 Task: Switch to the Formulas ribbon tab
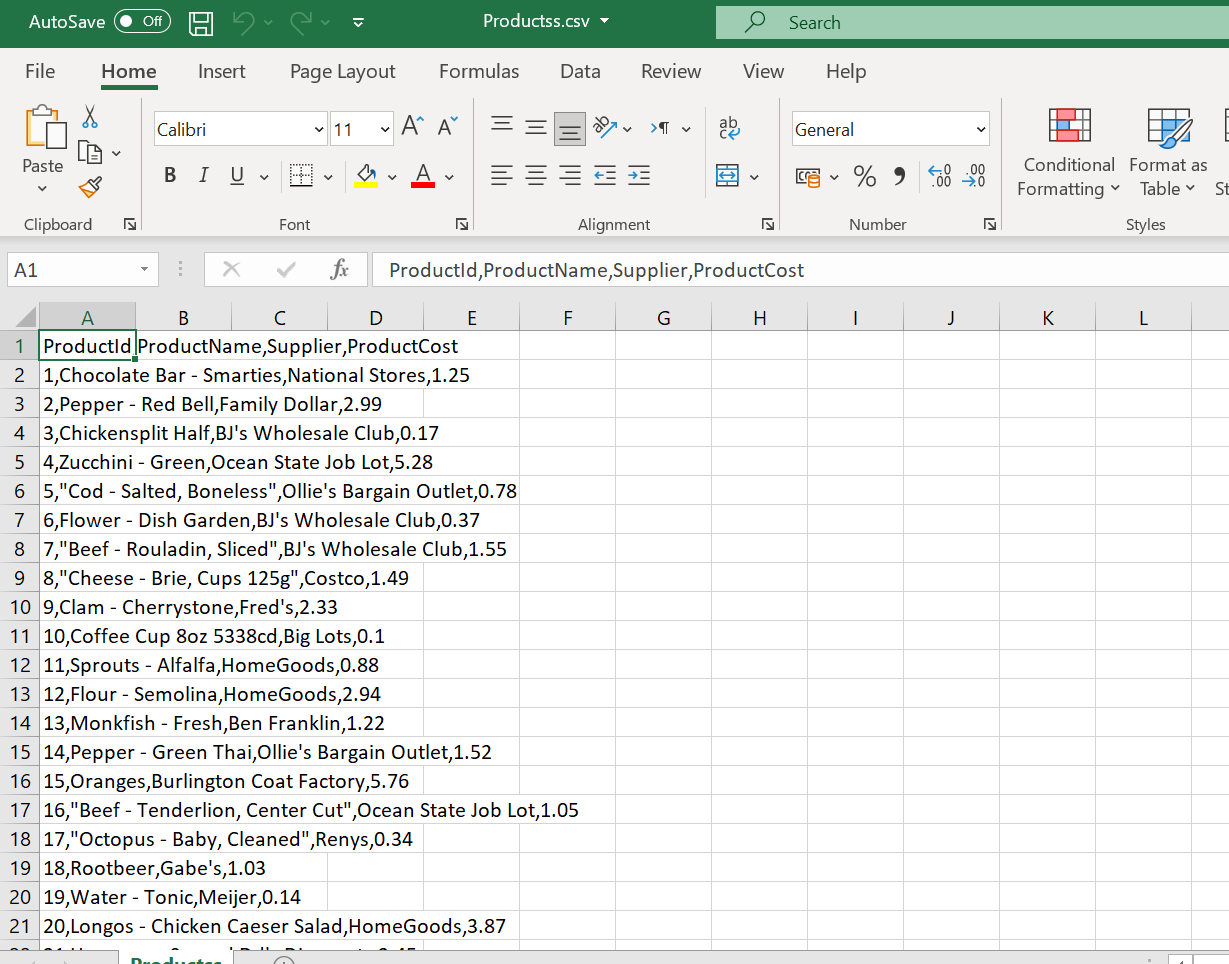pyautogui.click(x=479, y=71)
